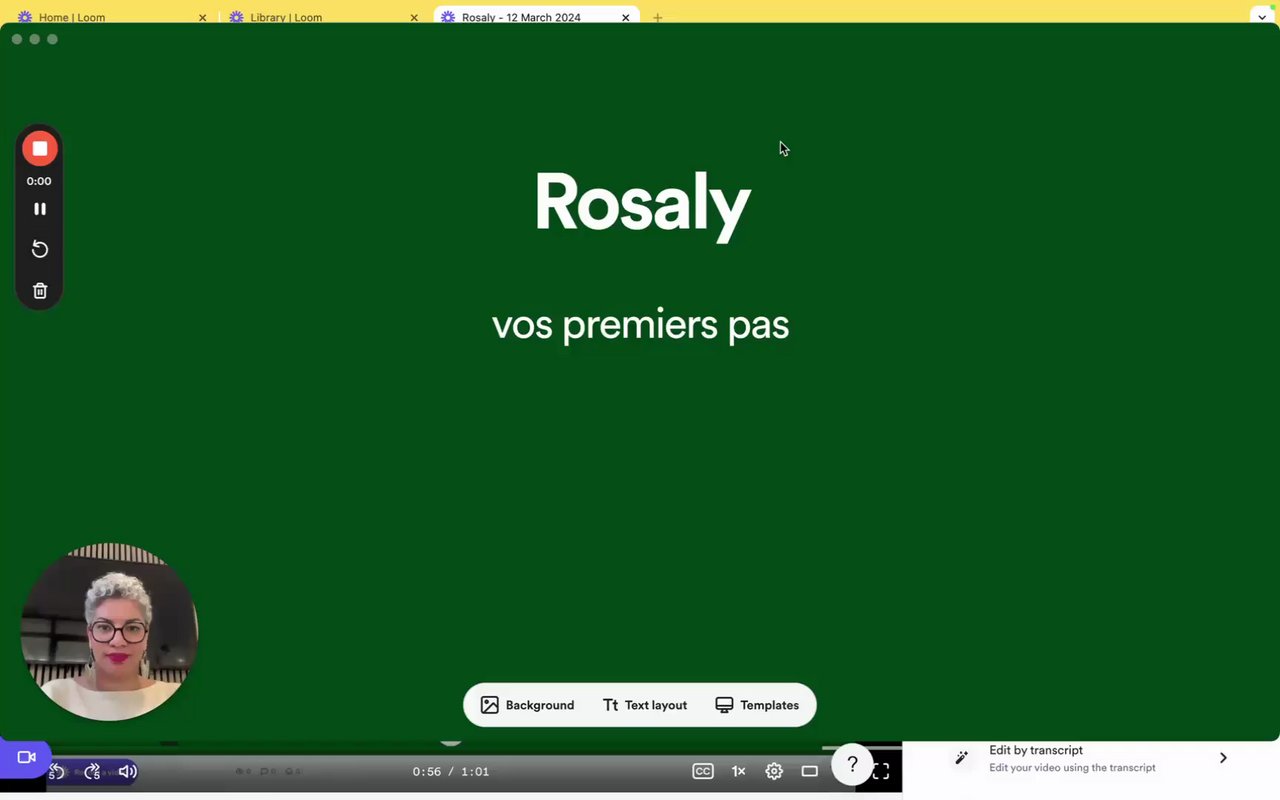Screen dimensions: 1280x800
Task: Switch to theater mode
Action: tap(810, 771)
